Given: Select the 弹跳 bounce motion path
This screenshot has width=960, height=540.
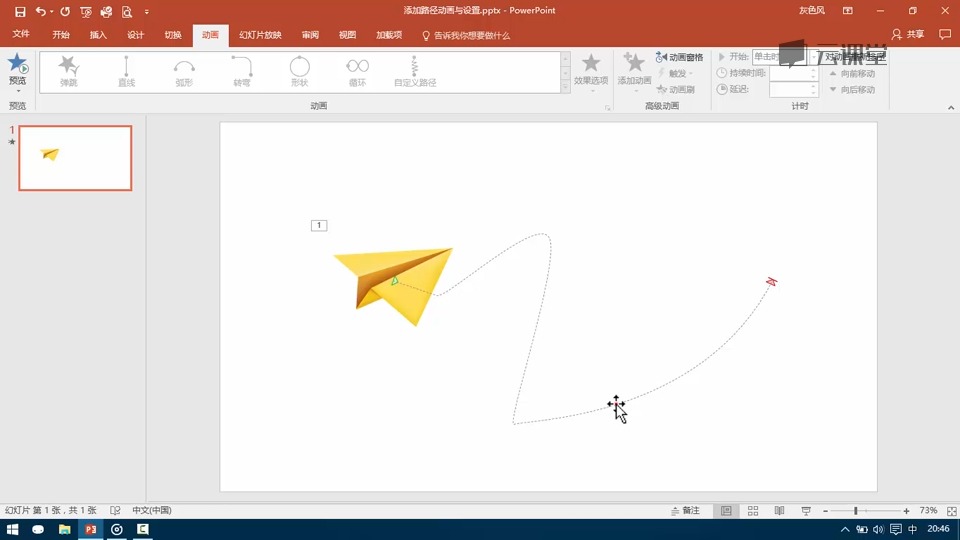Looking at the screenshot, I should [69, 72].
